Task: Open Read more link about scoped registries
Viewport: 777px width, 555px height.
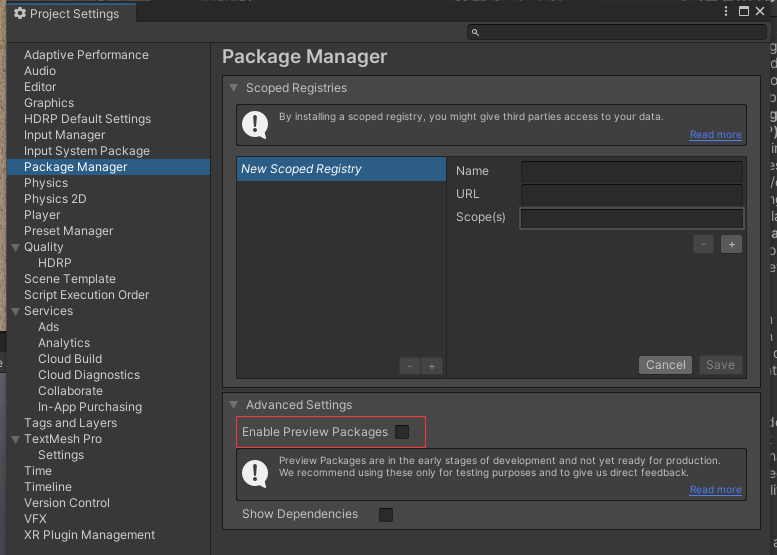Action: point(716,135)
